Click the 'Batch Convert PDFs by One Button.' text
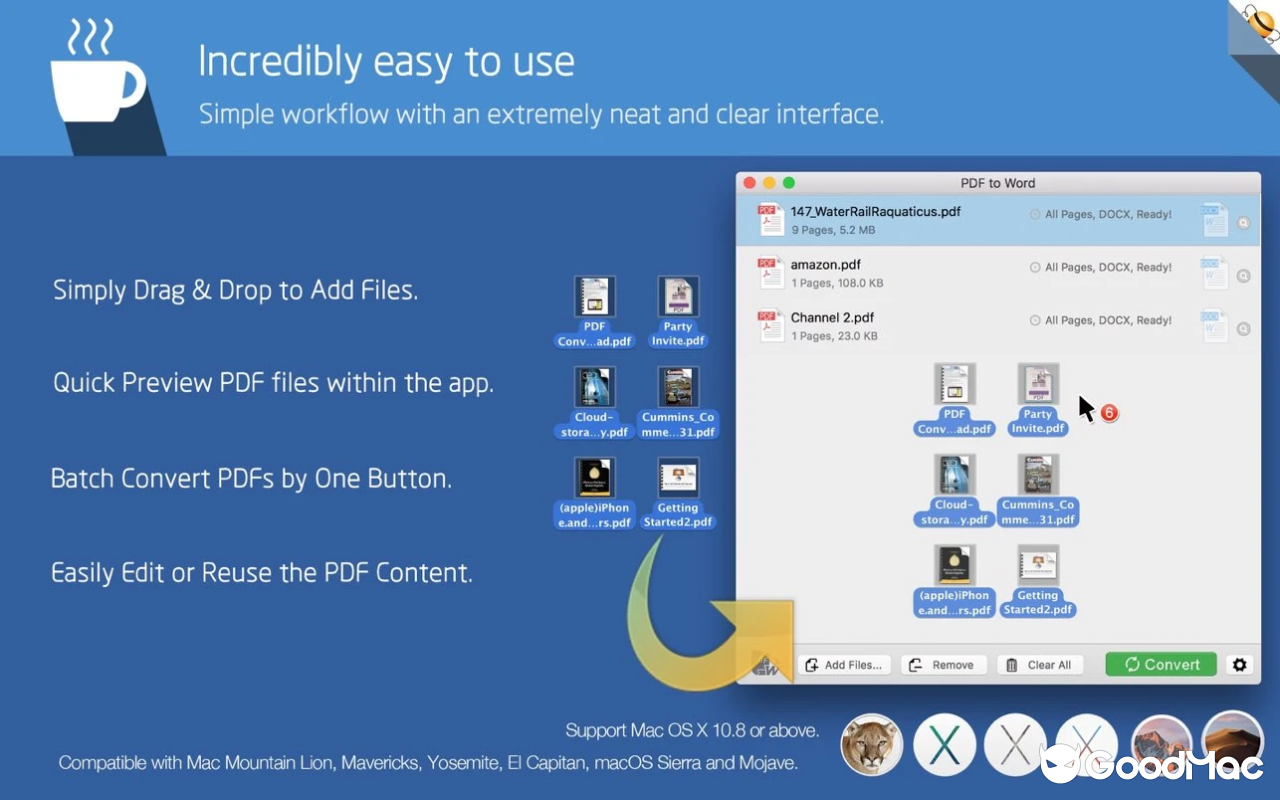The image size is (1280, 800). 251,478
